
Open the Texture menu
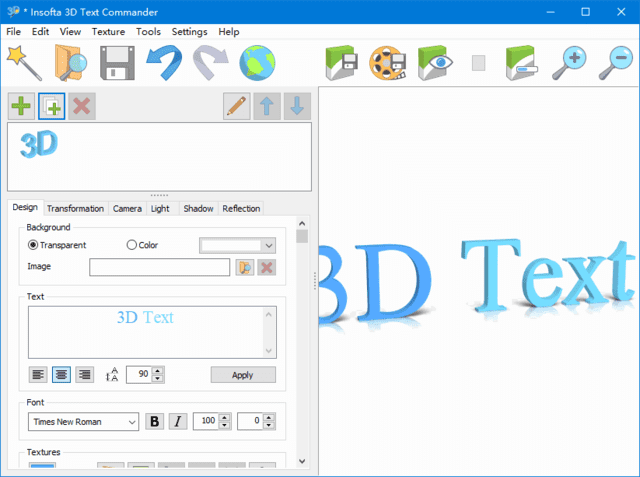[108, 31]
